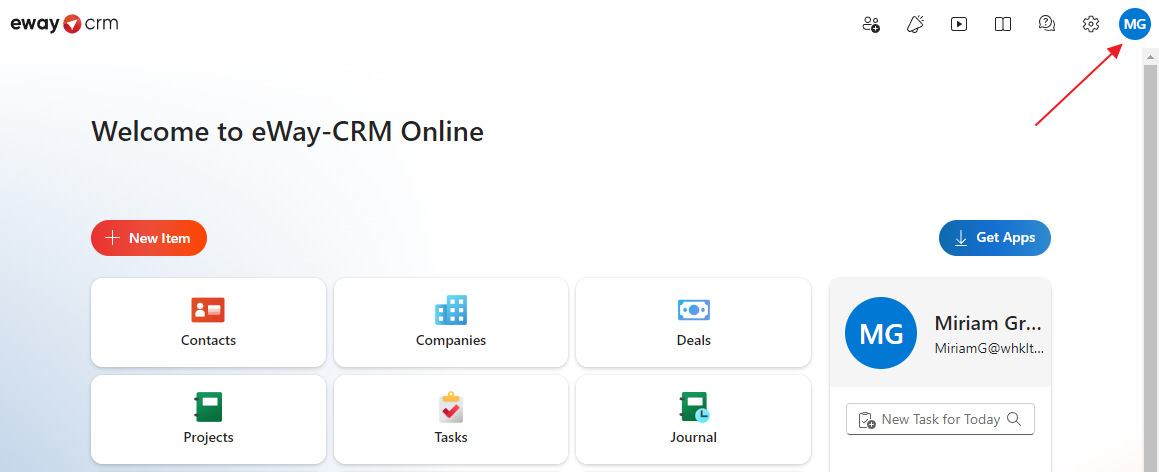The height and width of the screenshot is (472, 1159).
Task: Click the clipboard-plus icon in task field
Action: (x=867, y=420)
